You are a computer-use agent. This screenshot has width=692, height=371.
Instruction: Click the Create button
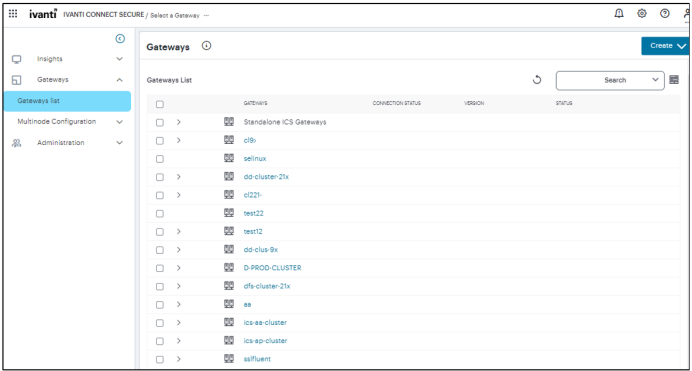(x=665, y=46)
